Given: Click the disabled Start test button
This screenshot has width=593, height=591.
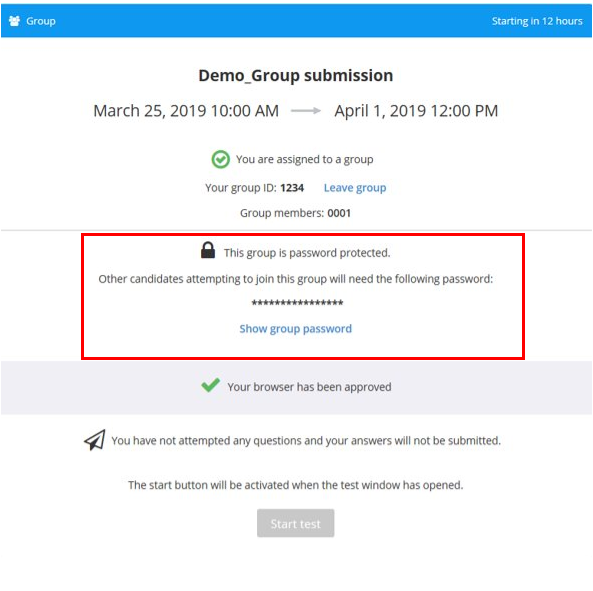Looking at the screenshot, I should coord(295,523).
